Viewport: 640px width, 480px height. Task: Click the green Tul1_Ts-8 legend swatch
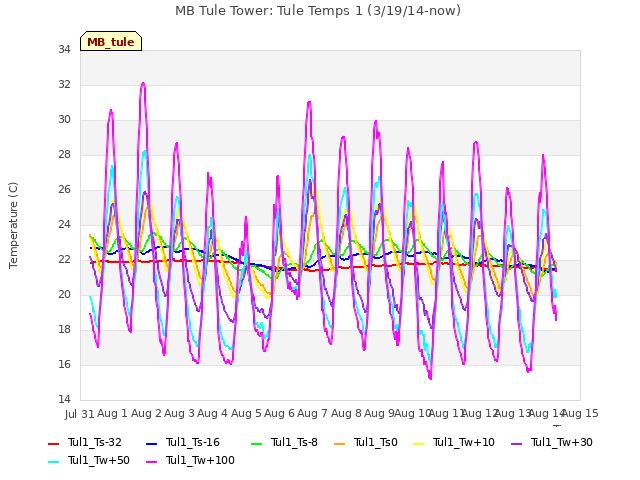click(257, 443)
